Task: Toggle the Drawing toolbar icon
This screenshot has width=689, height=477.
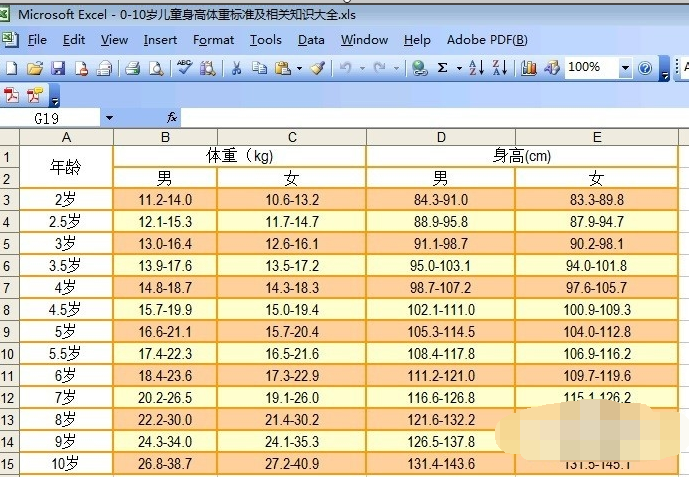Action: tap(552, 68)
